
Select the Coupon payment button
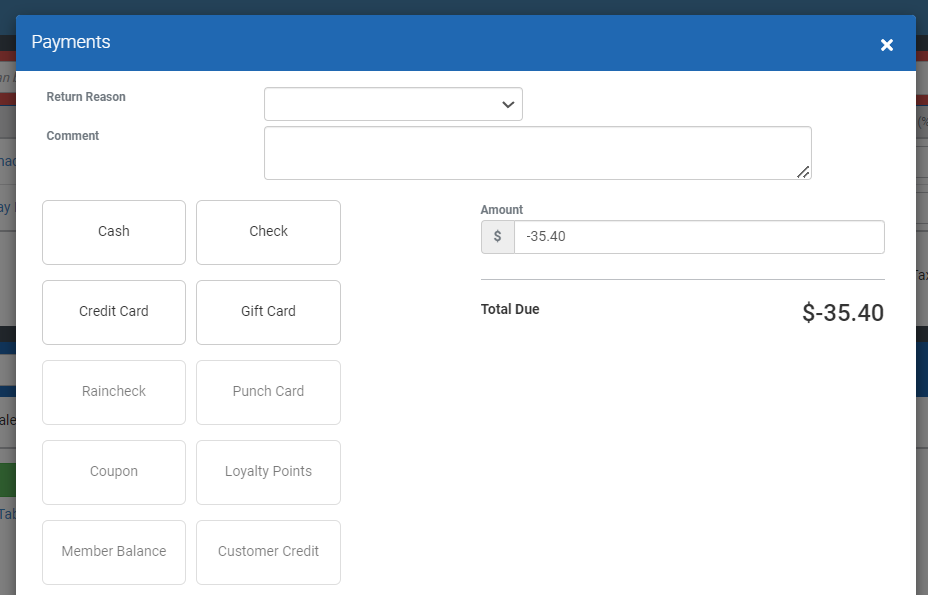pos(114,472)
